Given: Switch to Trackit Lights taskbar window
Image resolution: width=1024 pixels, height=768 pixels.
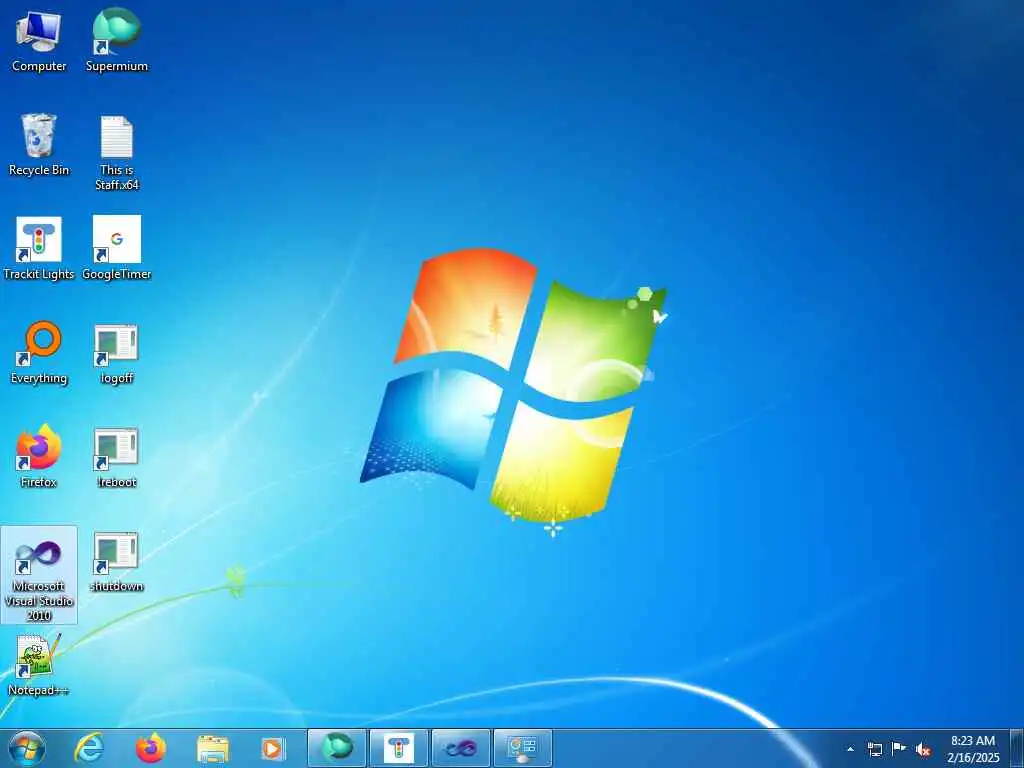Looking at the screenshot, I should (x=398, y=748).
